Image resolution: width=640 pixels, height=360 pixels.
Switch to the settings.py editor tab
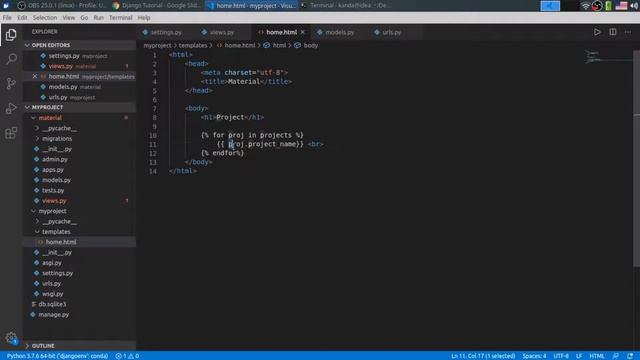(166, 32)
